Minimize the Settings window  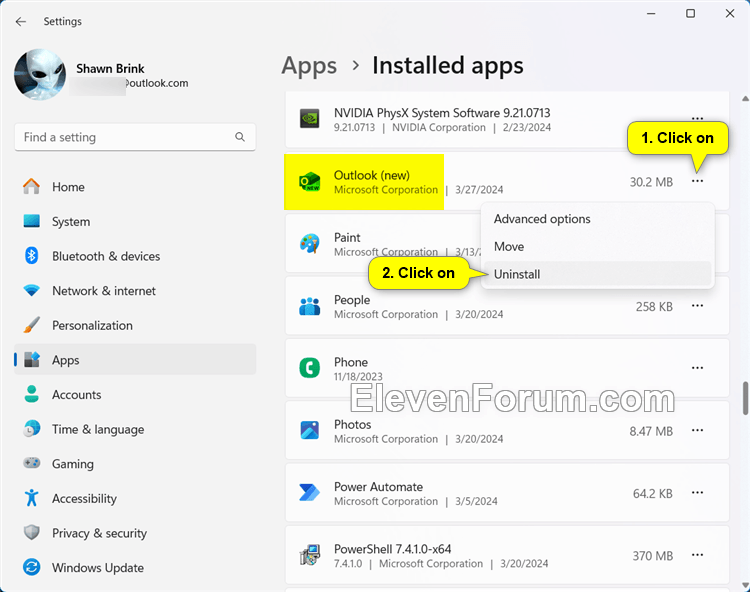click(x=651, y=13)
